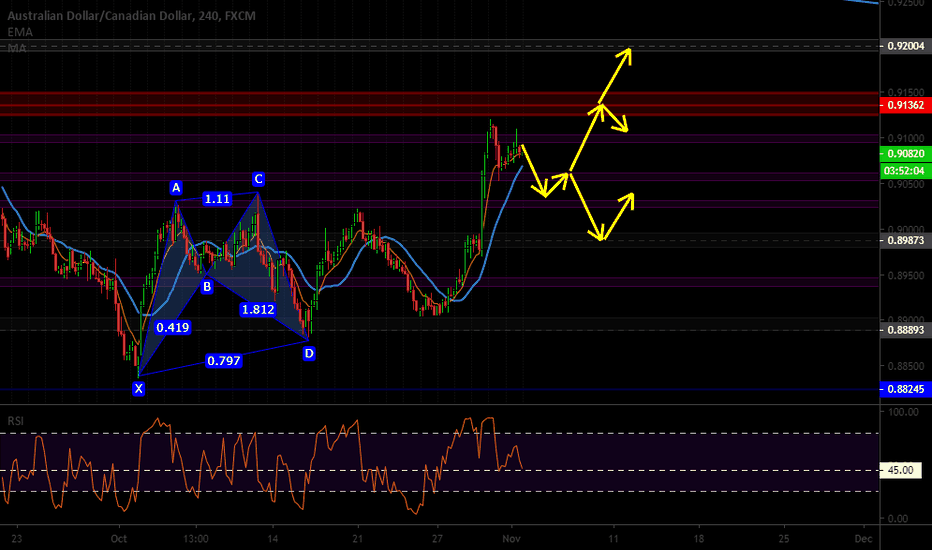Click the Australian Dollar/Canadian Dollar chart title
Screen dimensions: 932x550
100,15
